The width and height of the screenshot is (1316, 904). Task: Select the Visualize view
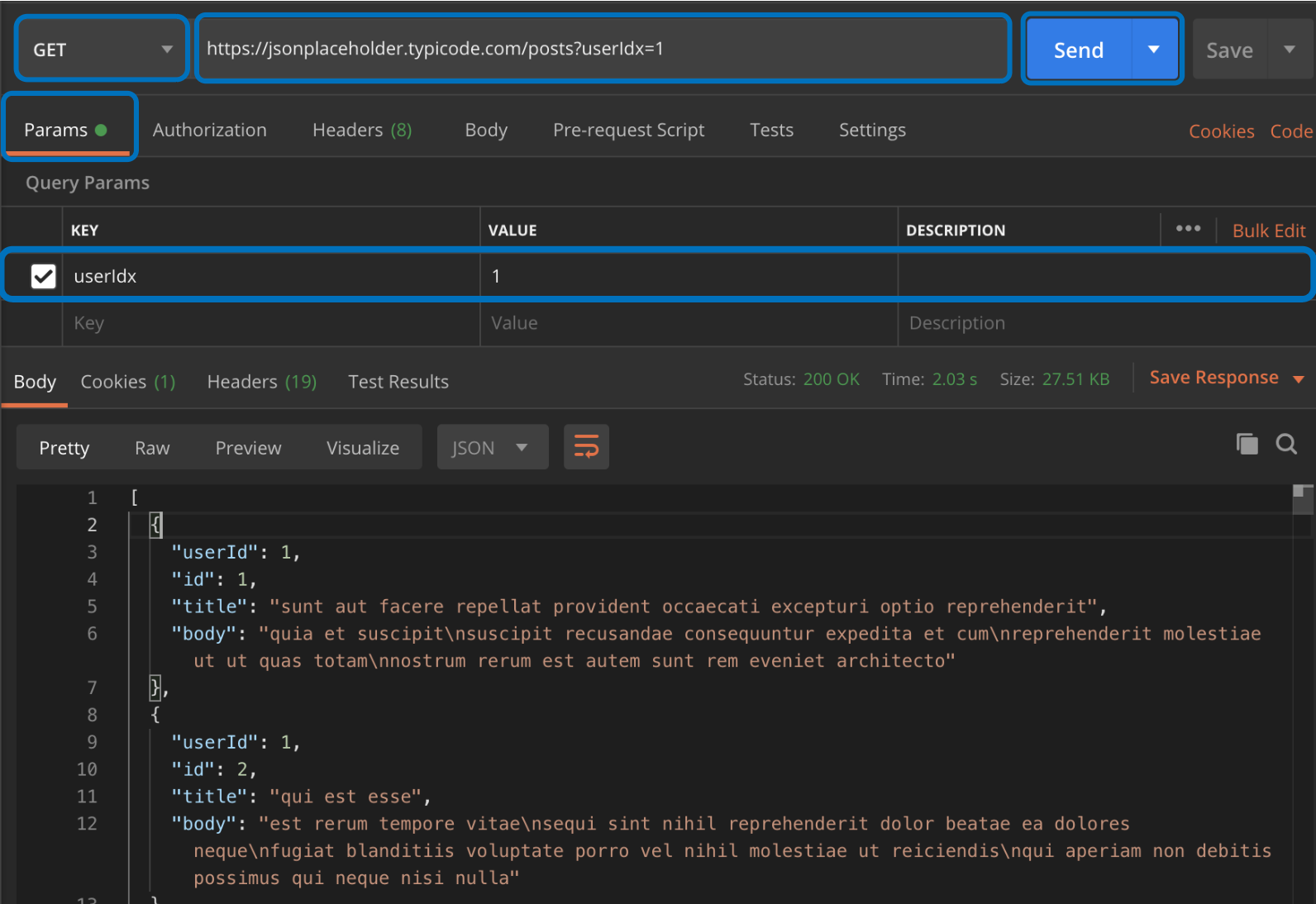[x=363, y=448]
